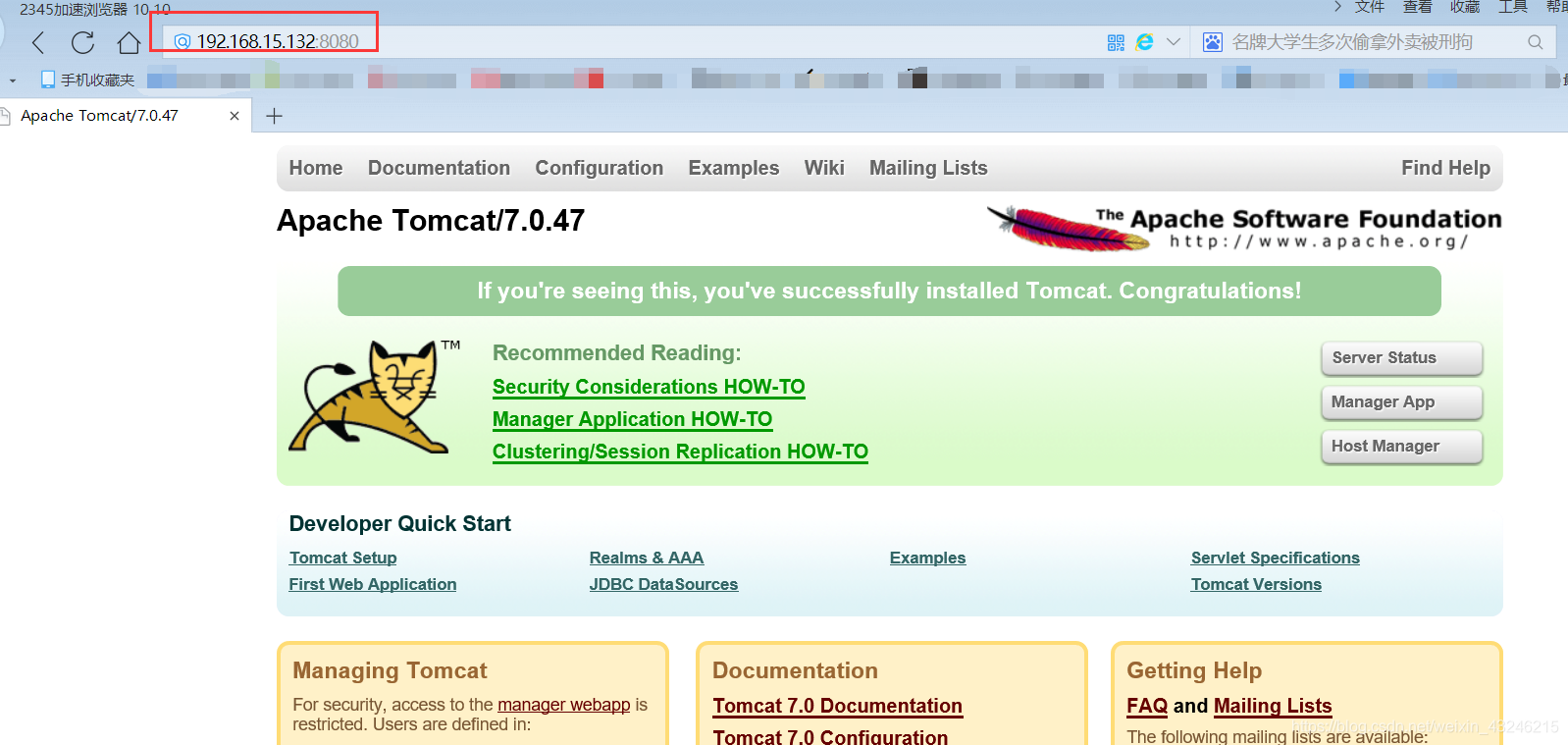Open Mailing Lists in Tomcat nav bar
Screen dimensions: 1568x745
pyautogui.click(x=928, y=168)
